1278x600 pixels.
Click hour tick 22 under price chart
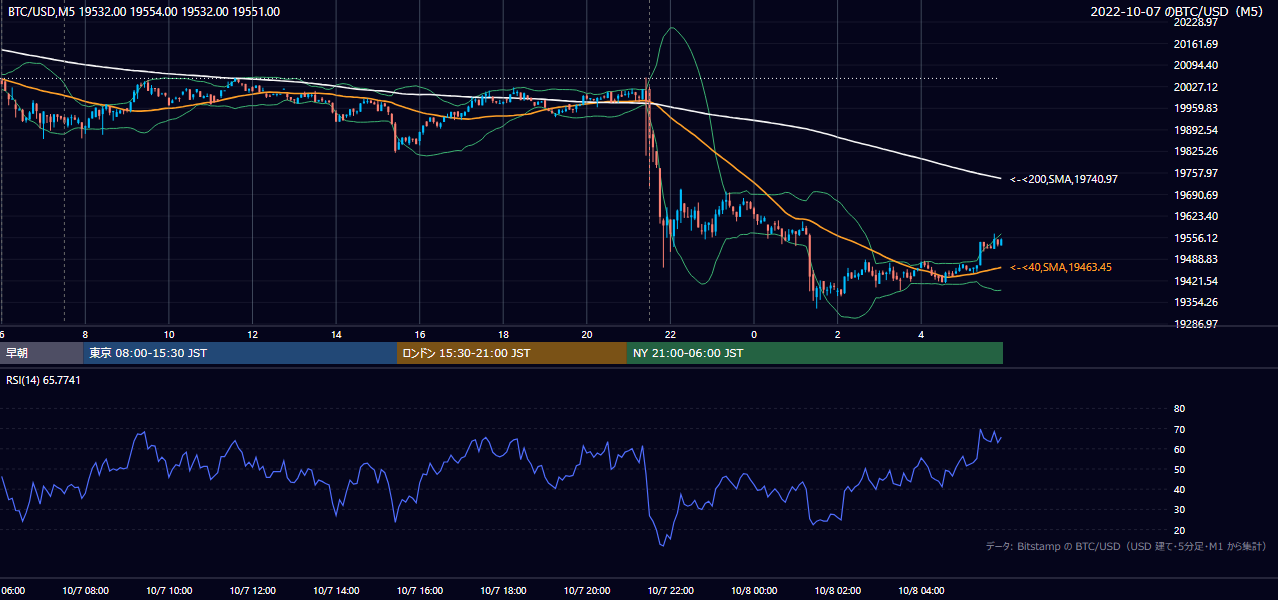(x=670, y=335)
